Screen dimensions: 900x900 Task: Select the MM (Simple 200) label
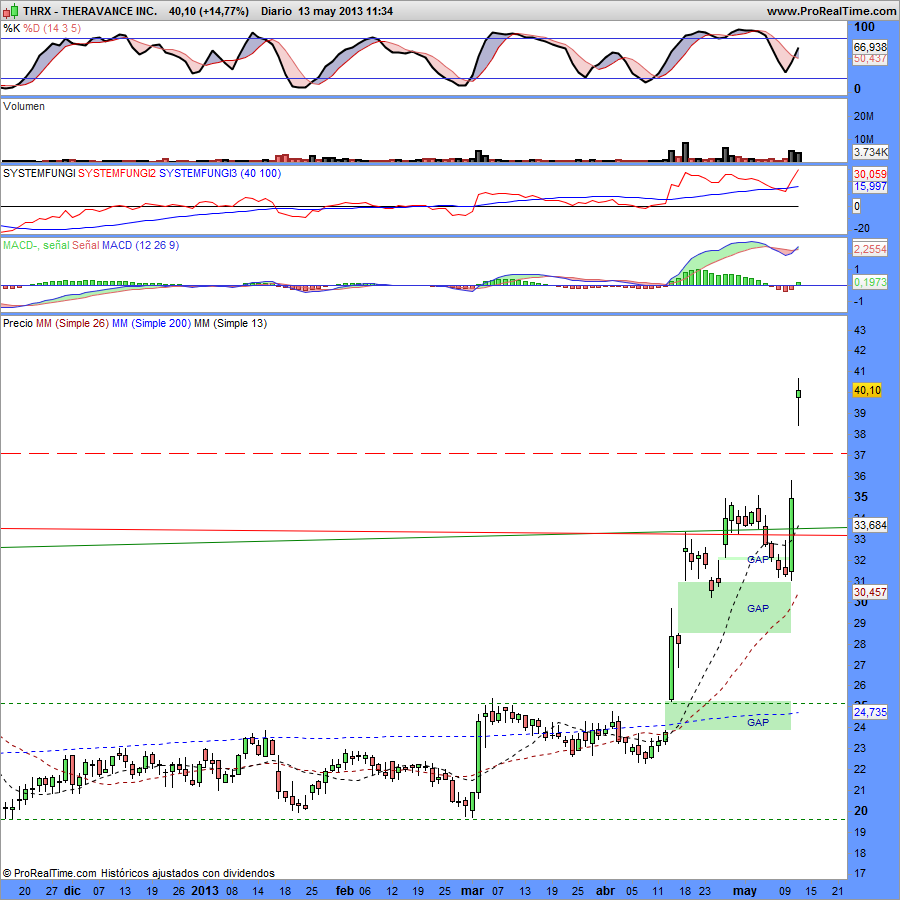click(152, 323)
